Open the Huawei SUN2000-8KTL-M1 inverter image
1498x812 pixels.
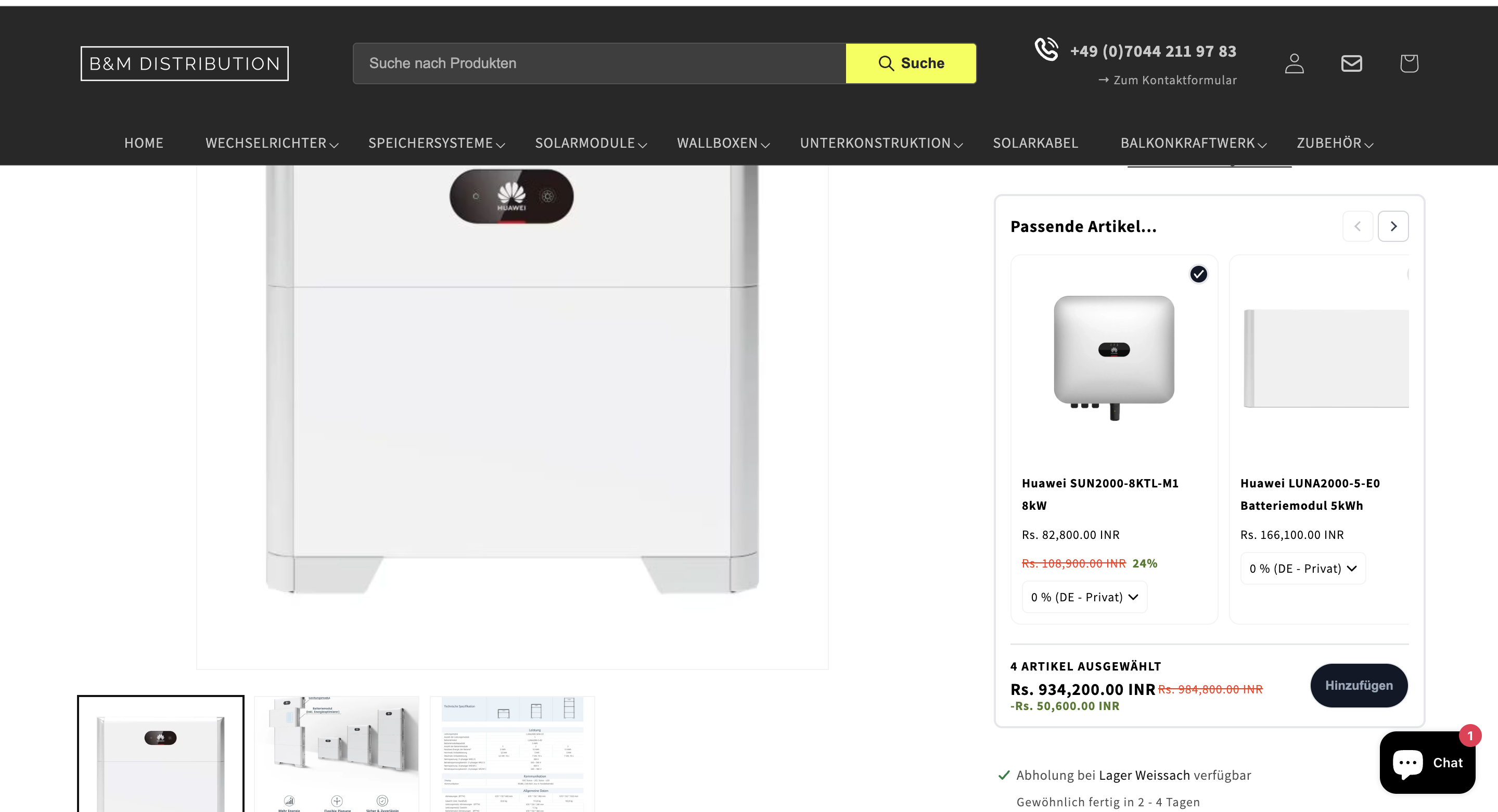pos(1113,357)
